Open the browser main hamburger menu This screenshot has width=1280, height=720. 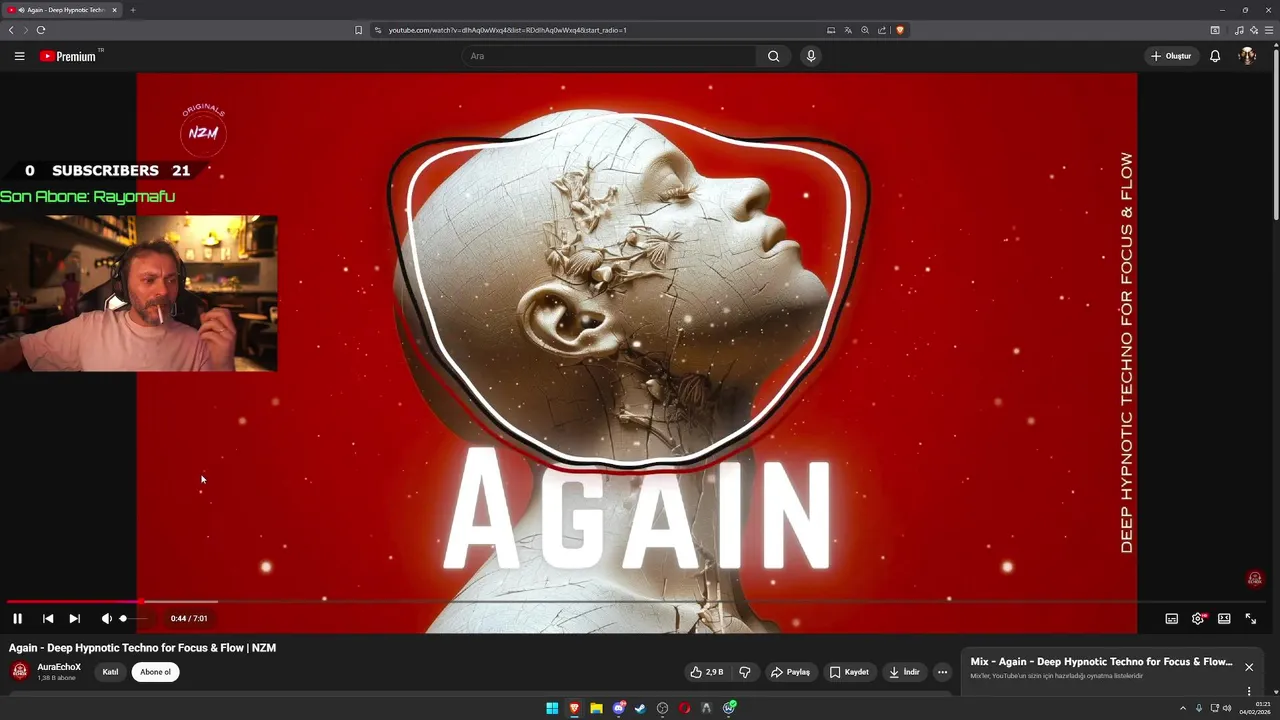[1269, 30]
